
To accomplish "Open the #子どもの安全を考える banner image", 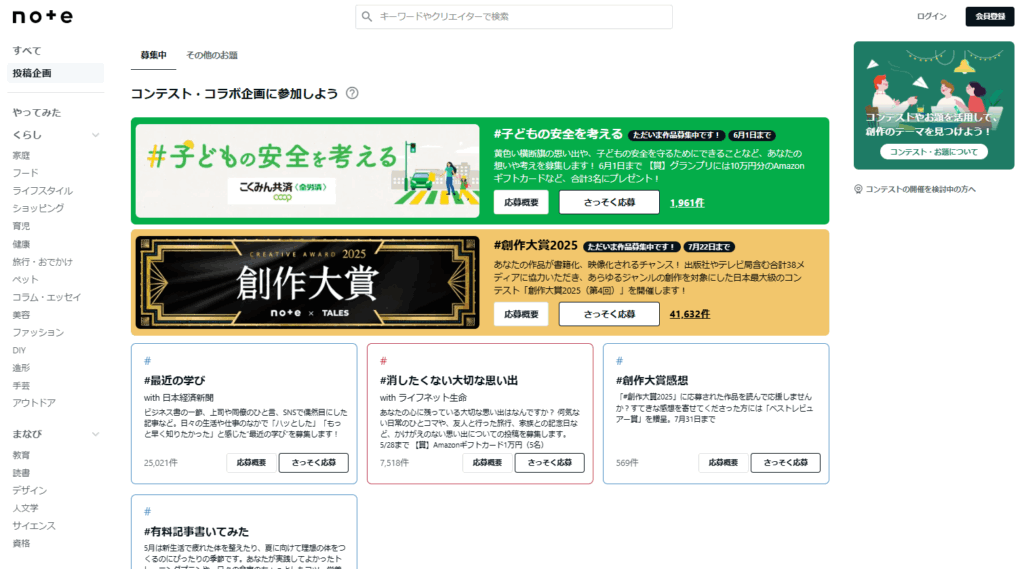I will (308, 171).
